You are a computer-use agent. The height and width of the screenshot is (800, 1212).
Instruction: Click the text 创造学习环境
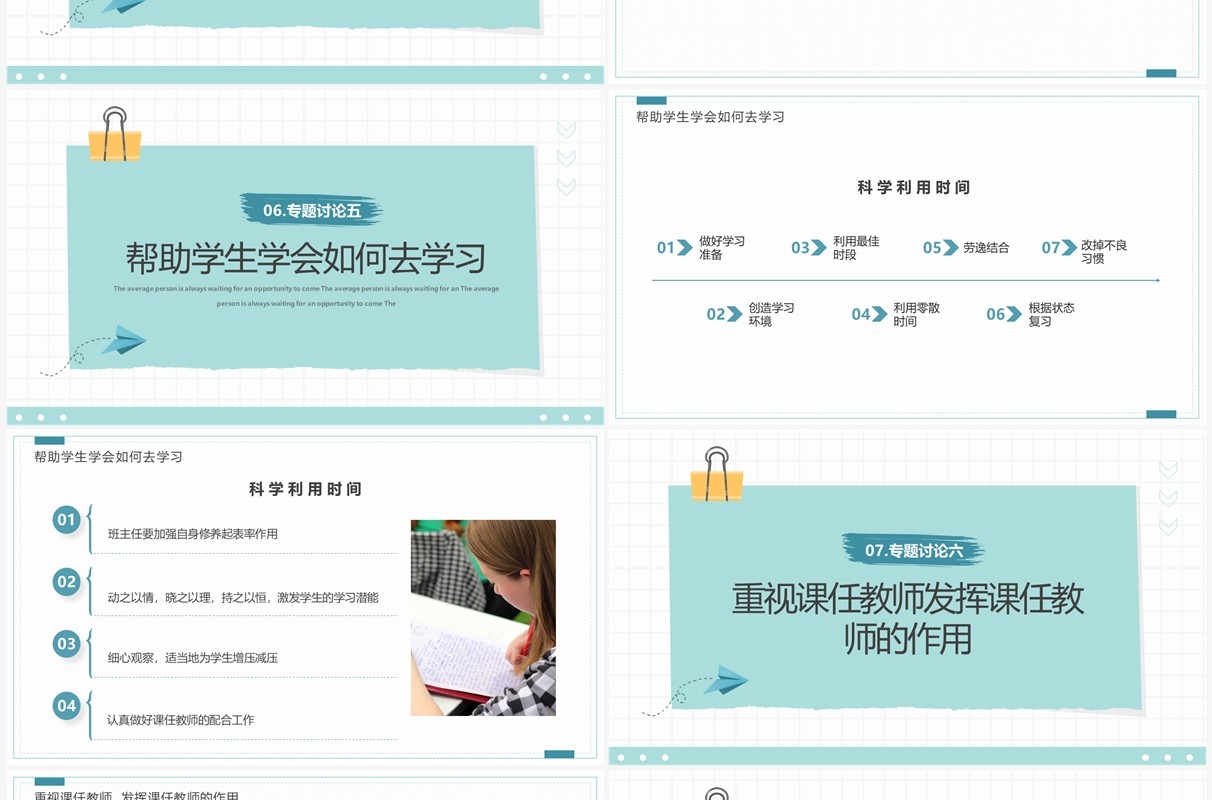771,315
